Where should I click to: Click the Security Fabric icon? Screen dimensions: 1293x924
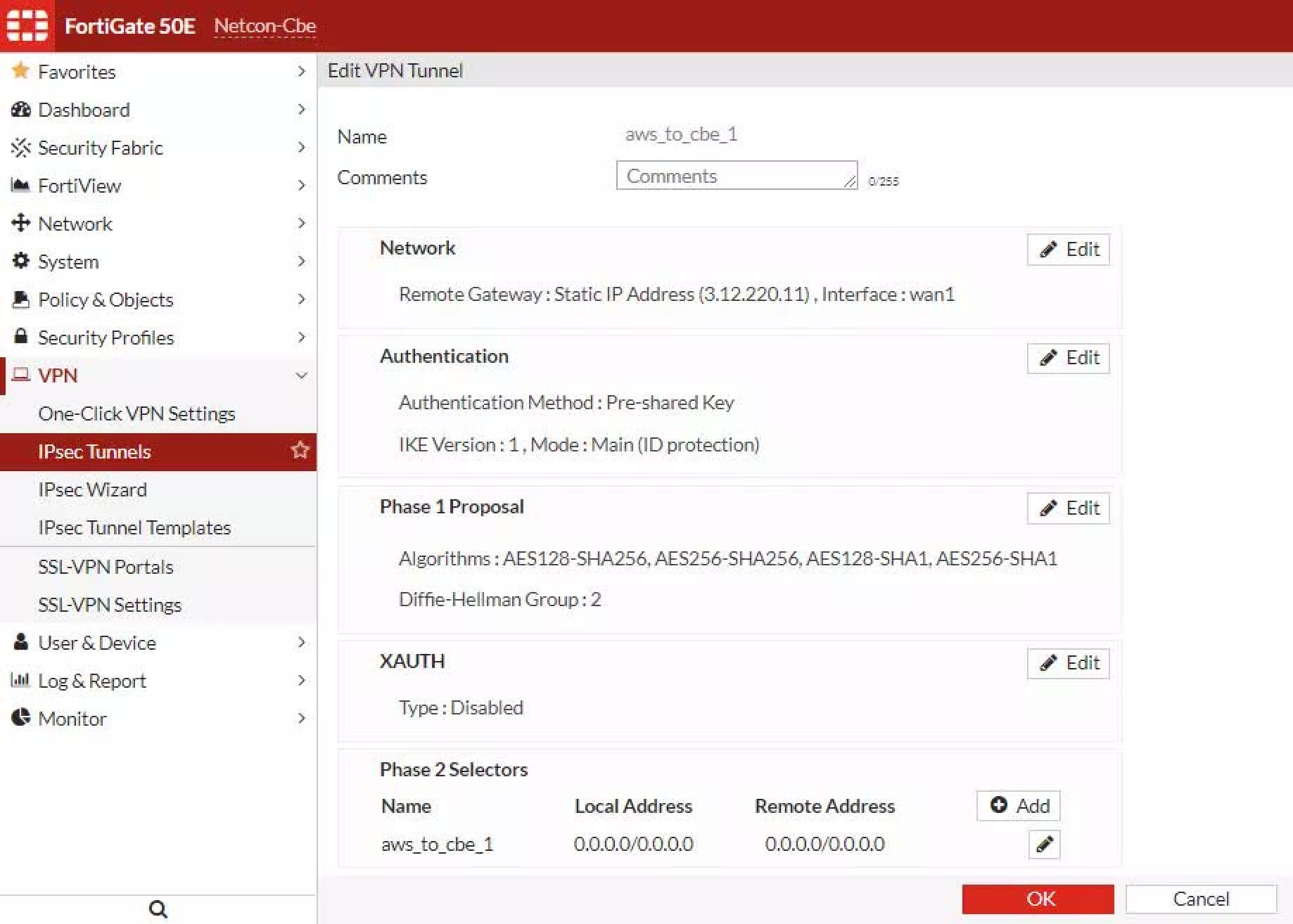pos(21,147)
